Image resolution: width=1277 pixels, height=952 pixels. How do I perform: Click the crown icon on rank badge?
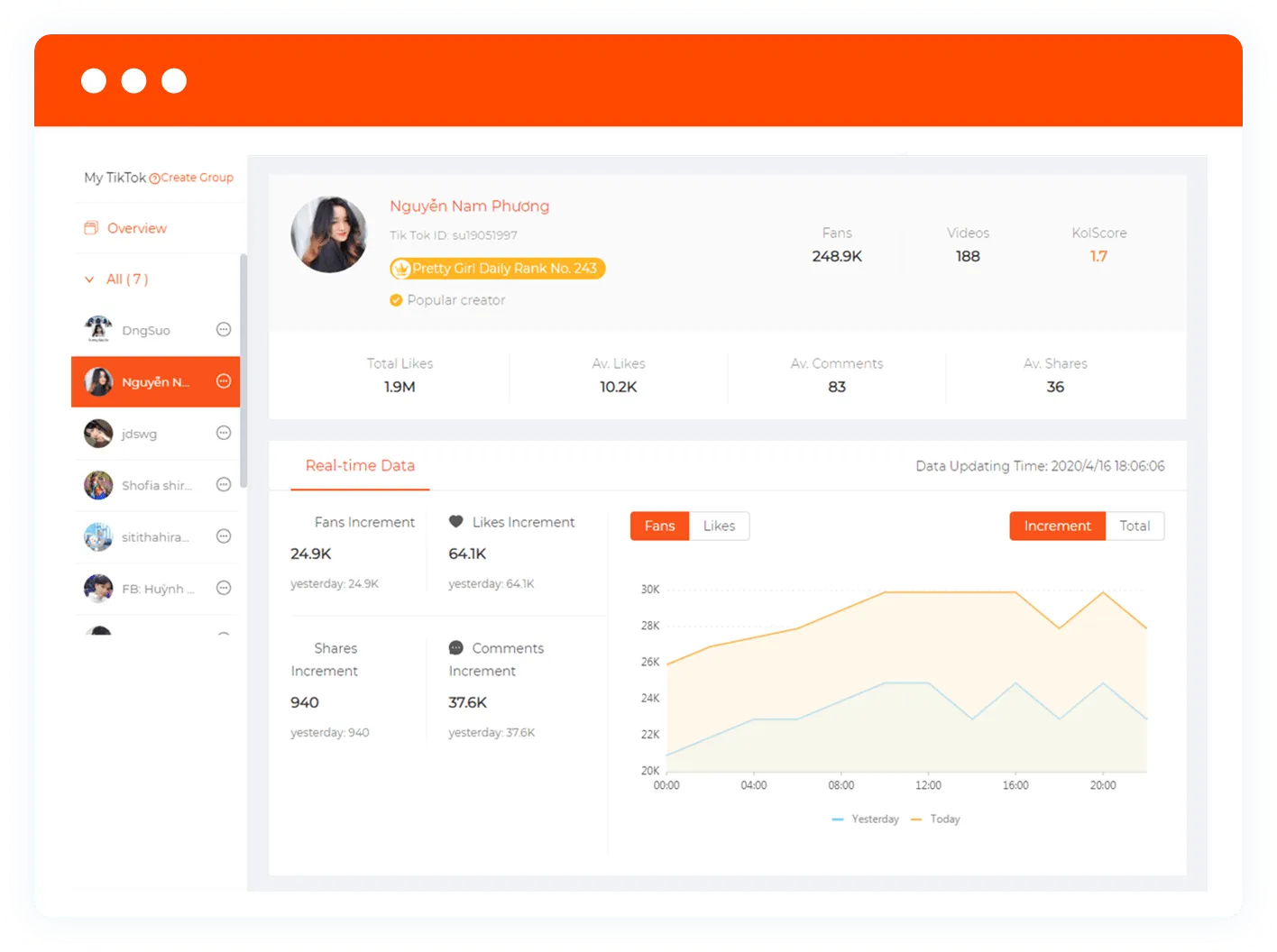[401, 269]
